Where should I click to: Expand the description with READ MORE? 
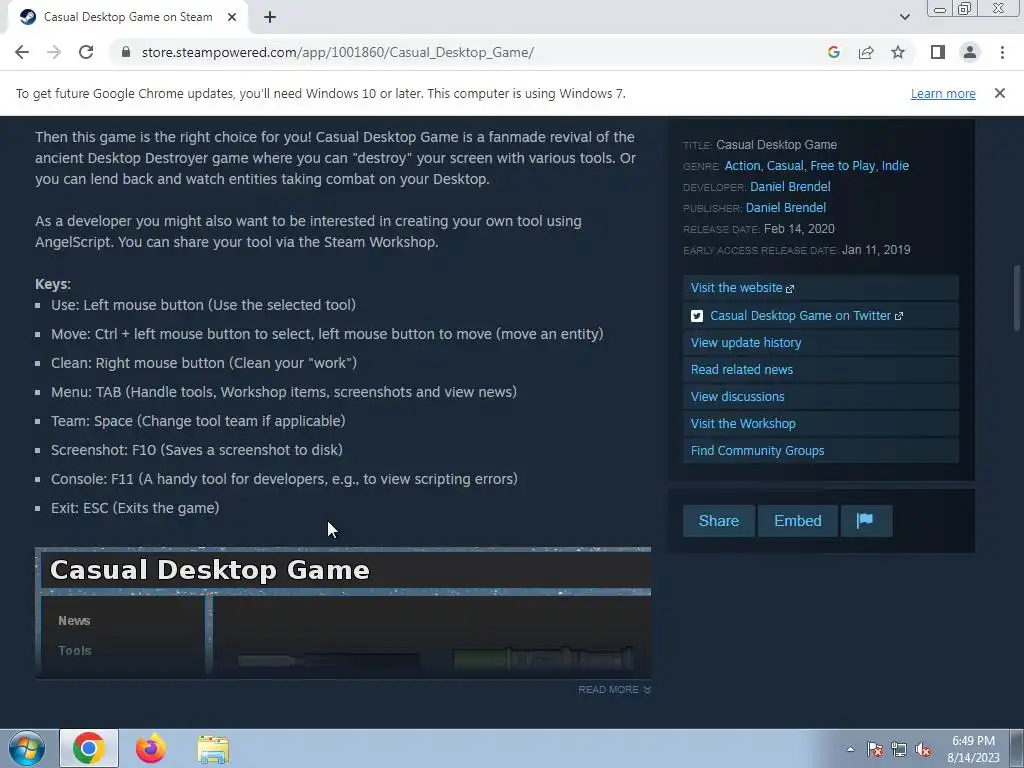(614, 690)
